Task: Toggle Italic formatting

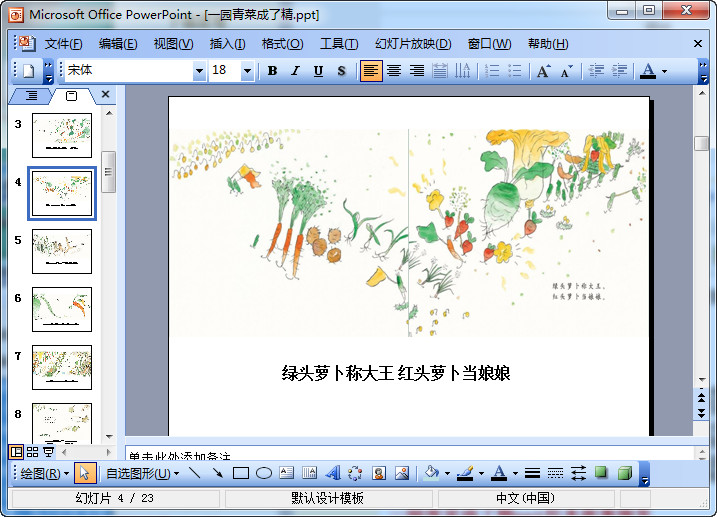Action: coord(295,71)
